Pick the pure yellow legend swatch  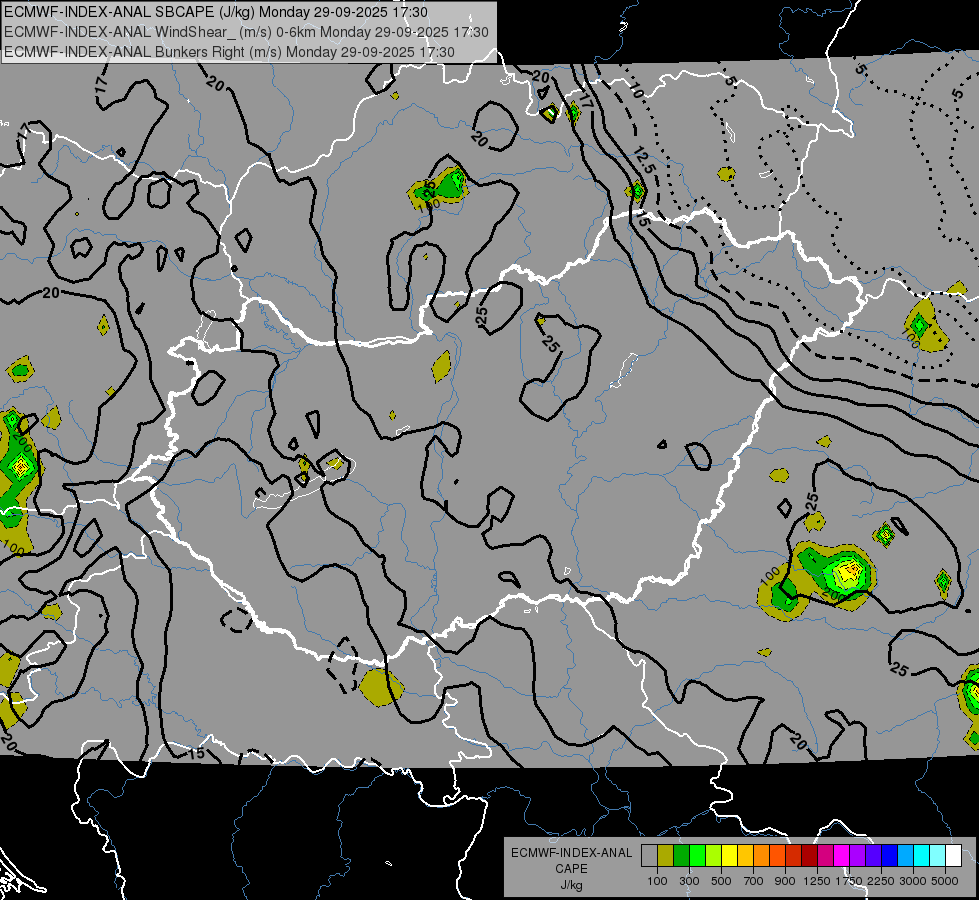click(729, 856)
